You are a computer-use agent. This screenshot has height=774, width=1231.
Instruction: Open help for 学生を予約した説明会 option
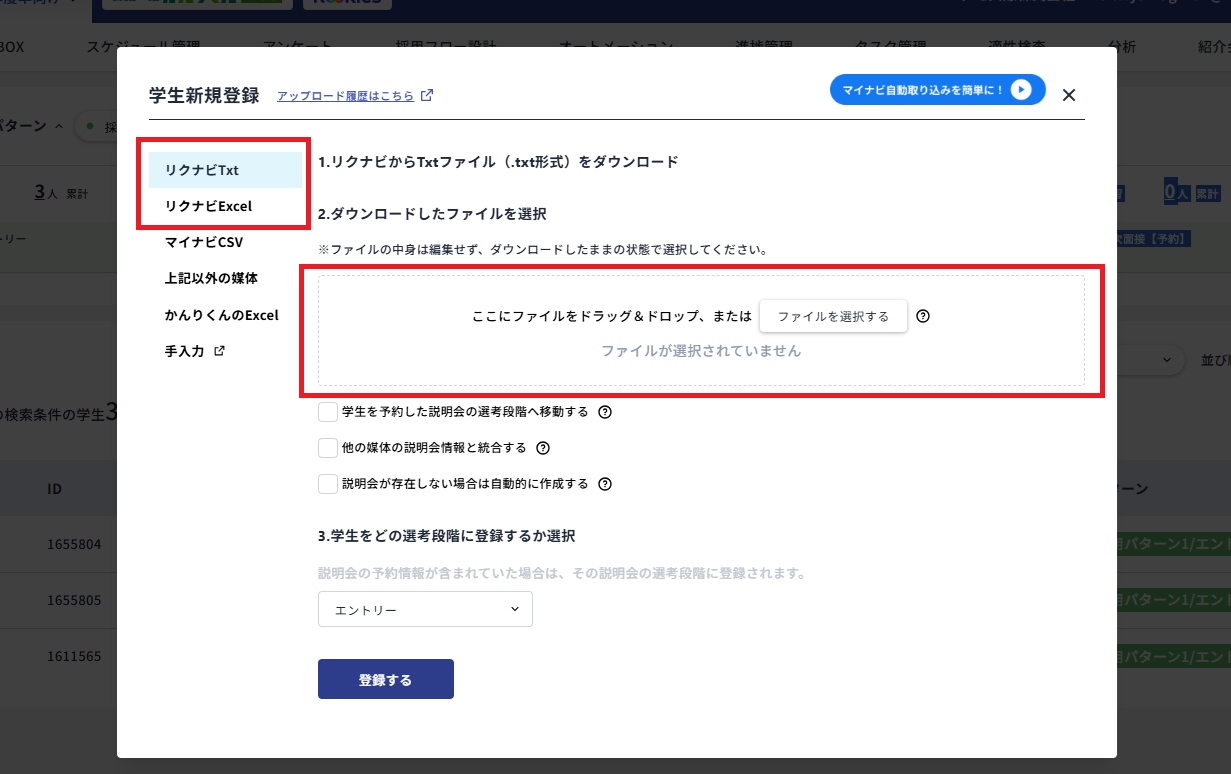click(x=605, y=411)
